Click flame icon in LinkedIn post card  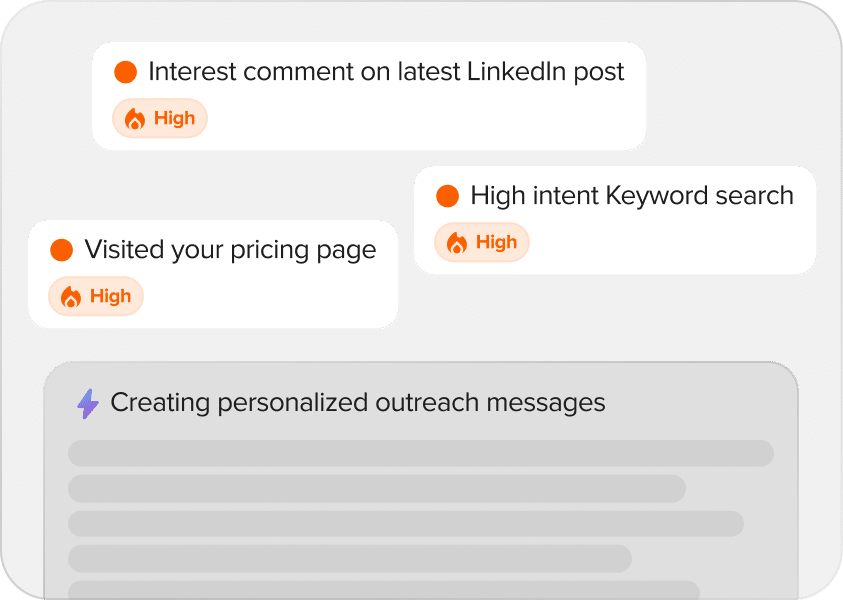[x=135, y=119]
